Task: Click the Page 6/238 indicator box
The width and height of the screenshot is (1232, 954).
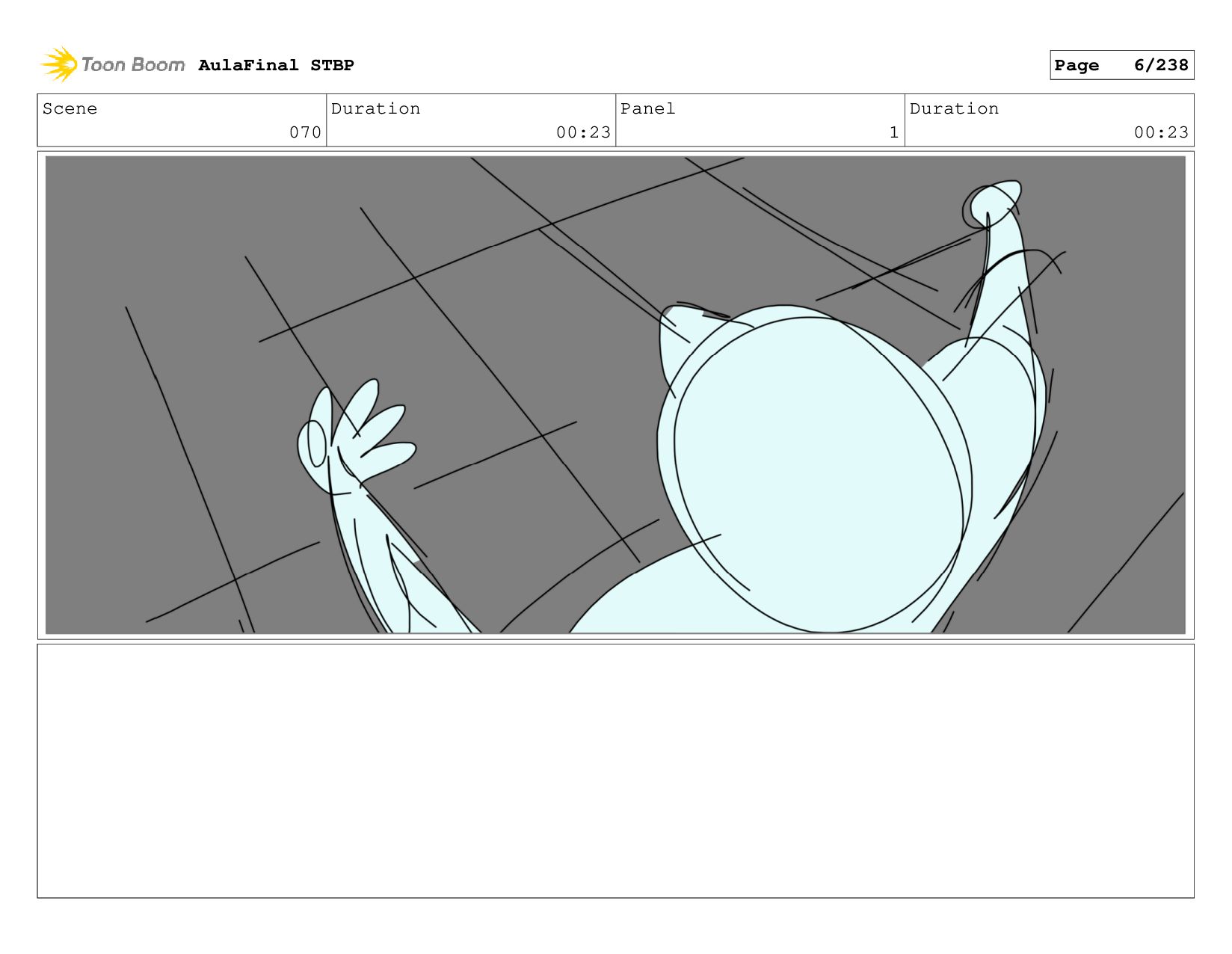Action: (x=1121, y=65)
